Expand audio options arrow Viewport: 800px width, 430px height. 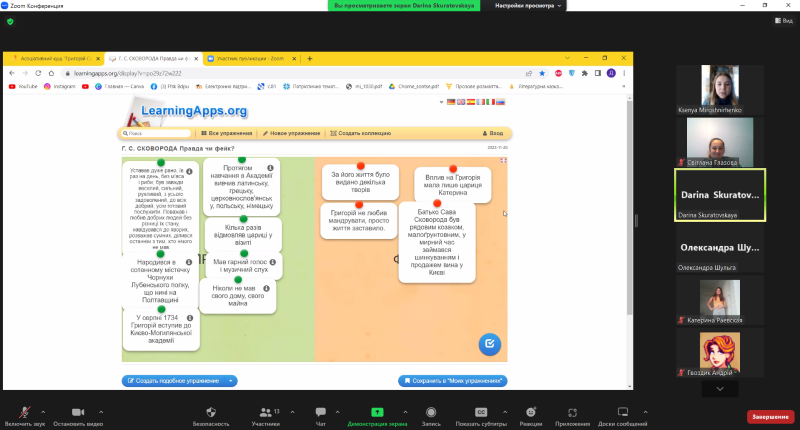coord(43,412)
